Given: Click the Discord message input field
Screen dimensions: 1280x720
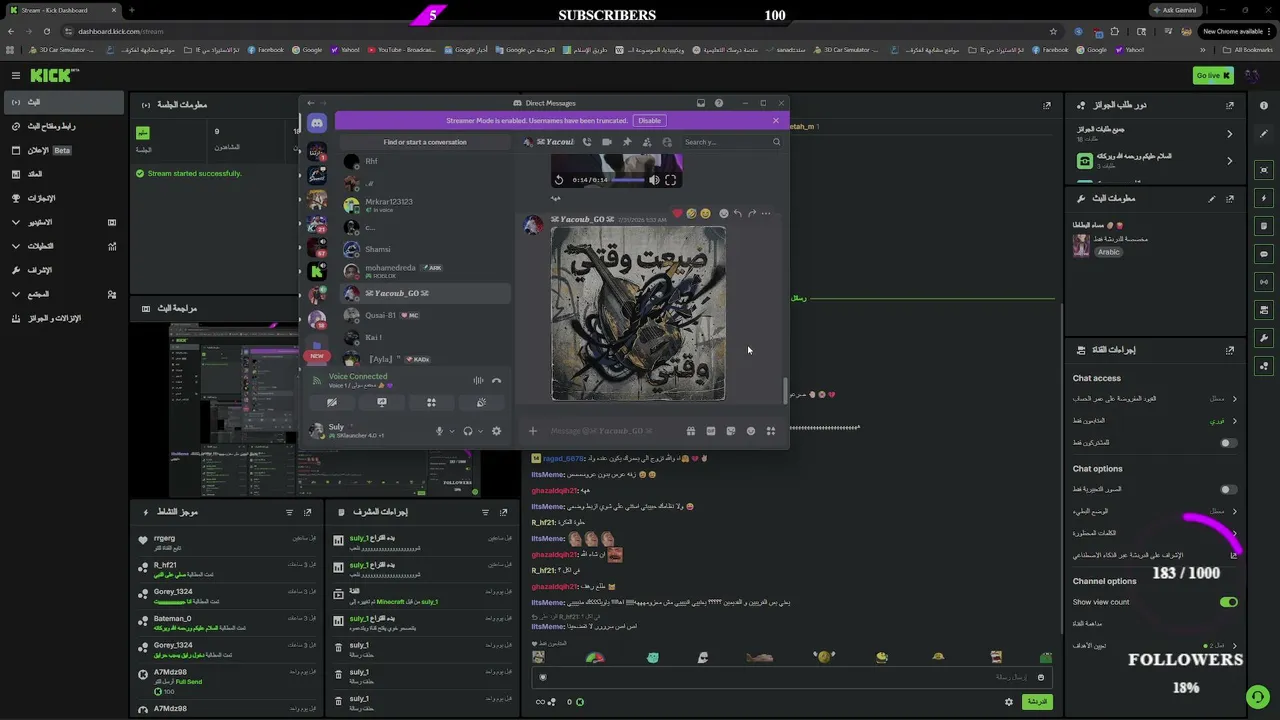Looking at the screenshot, I should click(612, 431).
